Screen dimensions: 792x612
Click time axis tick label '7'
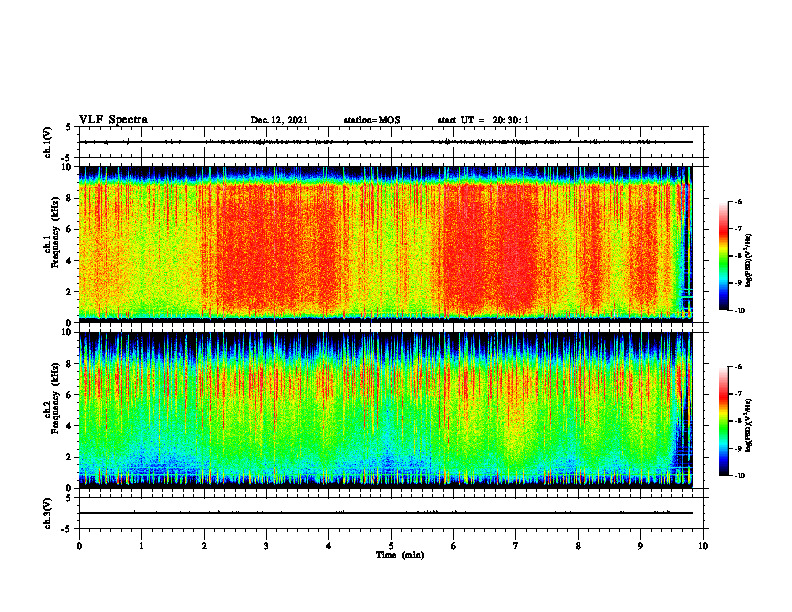[x=516, y=546]
